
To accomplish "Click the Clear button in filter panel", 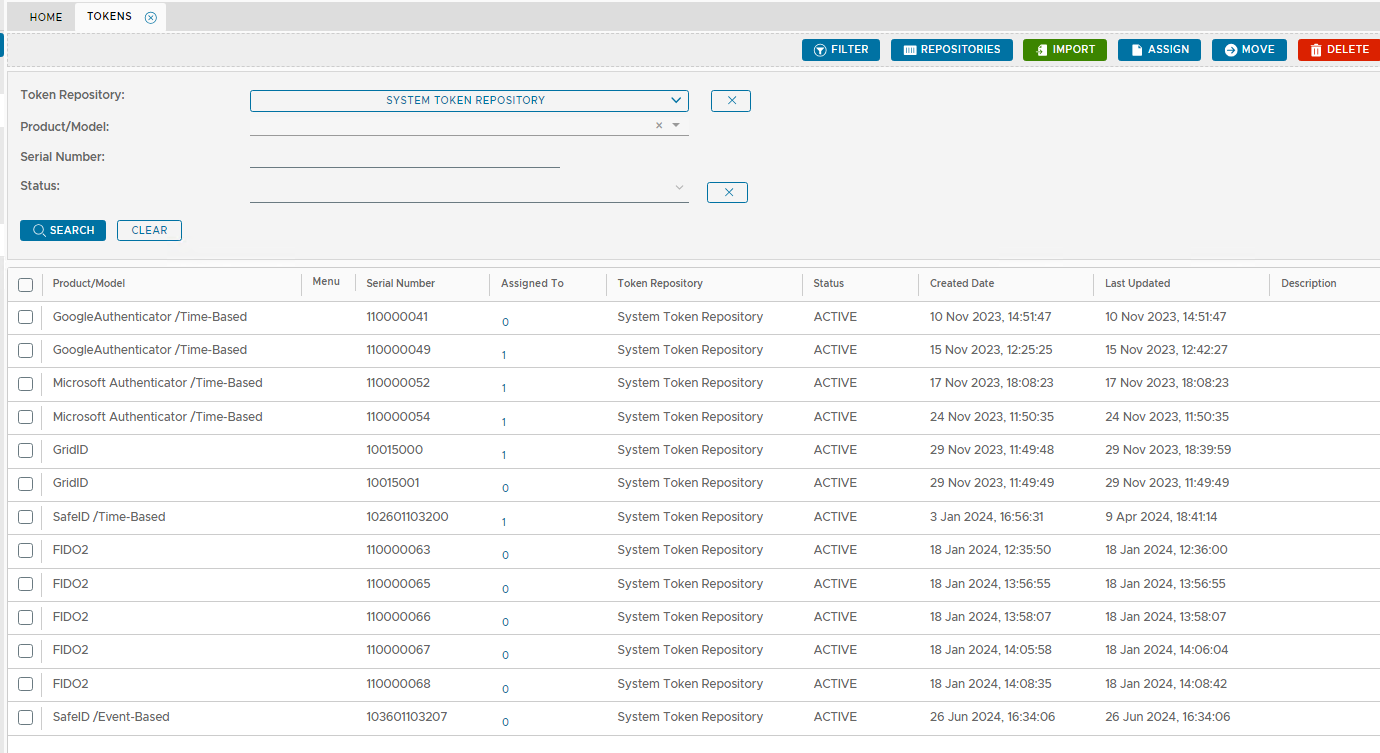I will tap(149, 230).
